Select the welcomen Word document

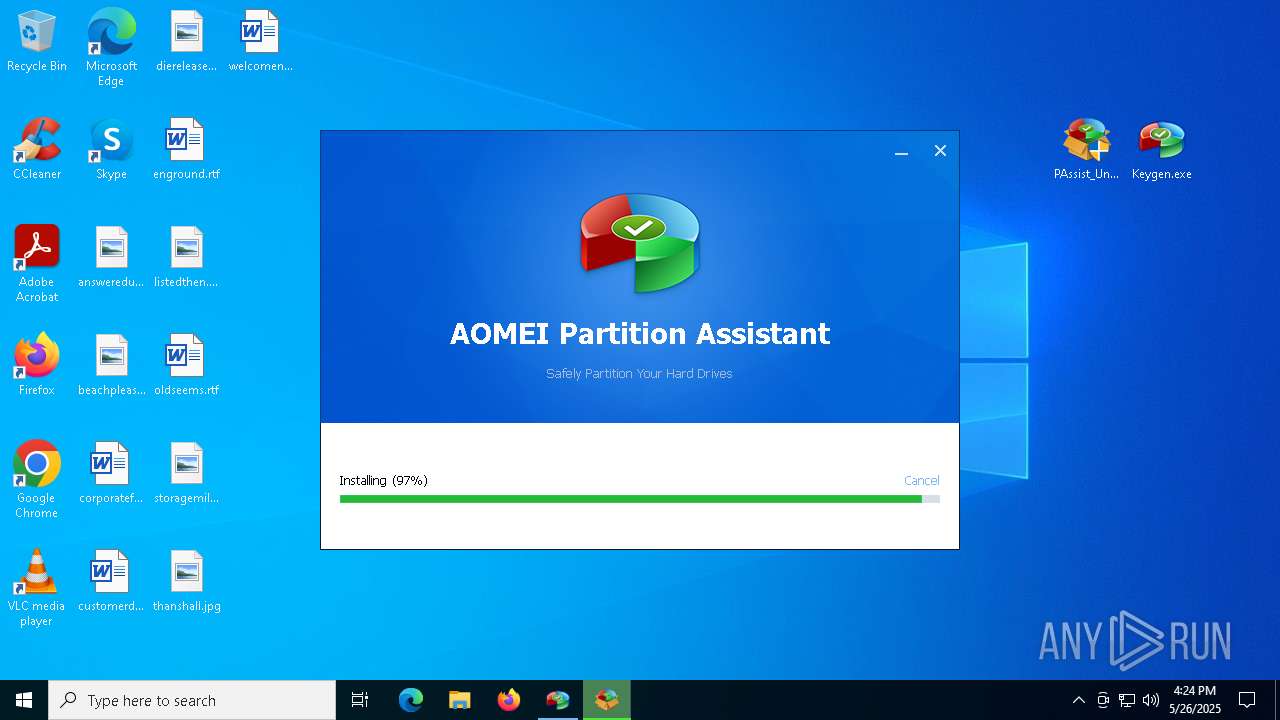pyautogui.click(x=260, y=42)
